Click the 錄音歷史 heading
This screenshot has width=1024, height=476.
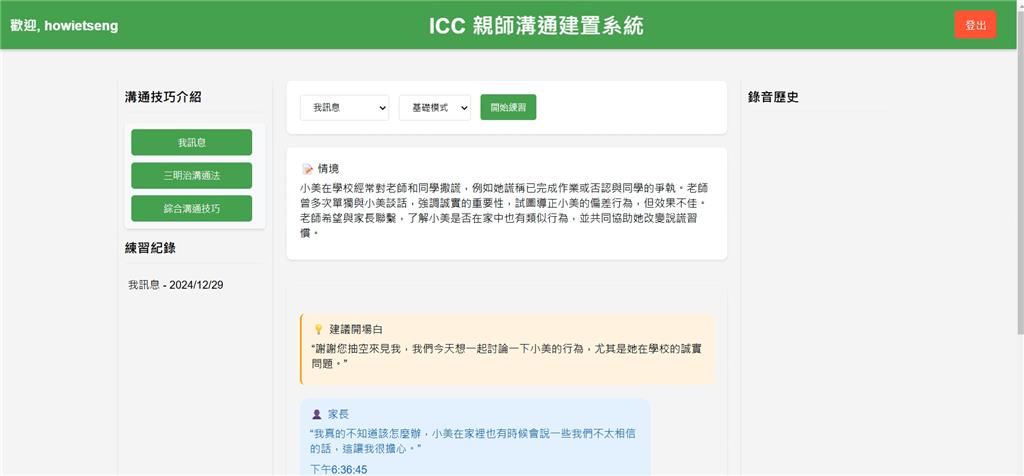pos(773,98)
